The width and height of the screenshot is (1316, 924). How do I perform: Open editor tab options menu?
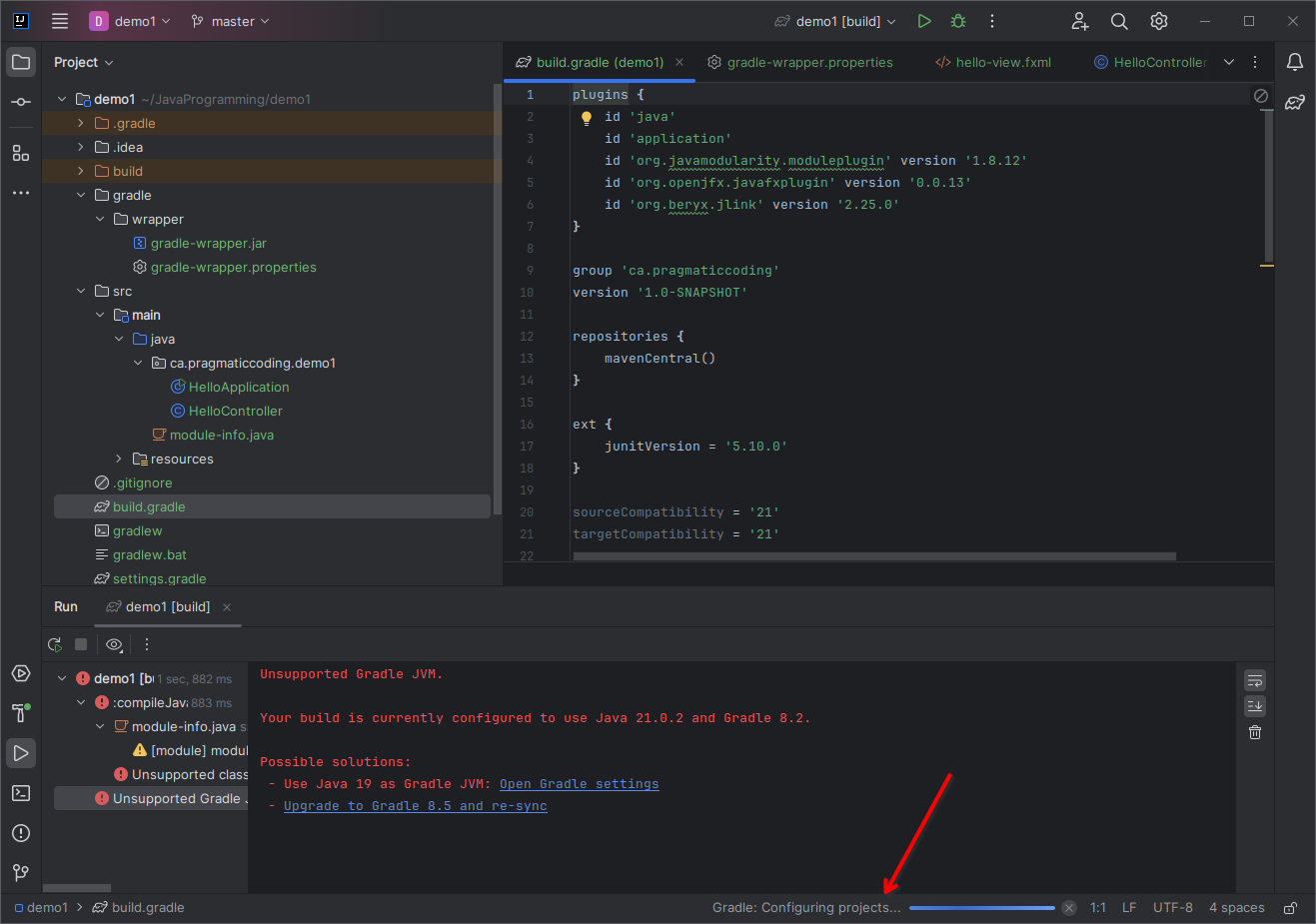click(x=1255, y=62)
